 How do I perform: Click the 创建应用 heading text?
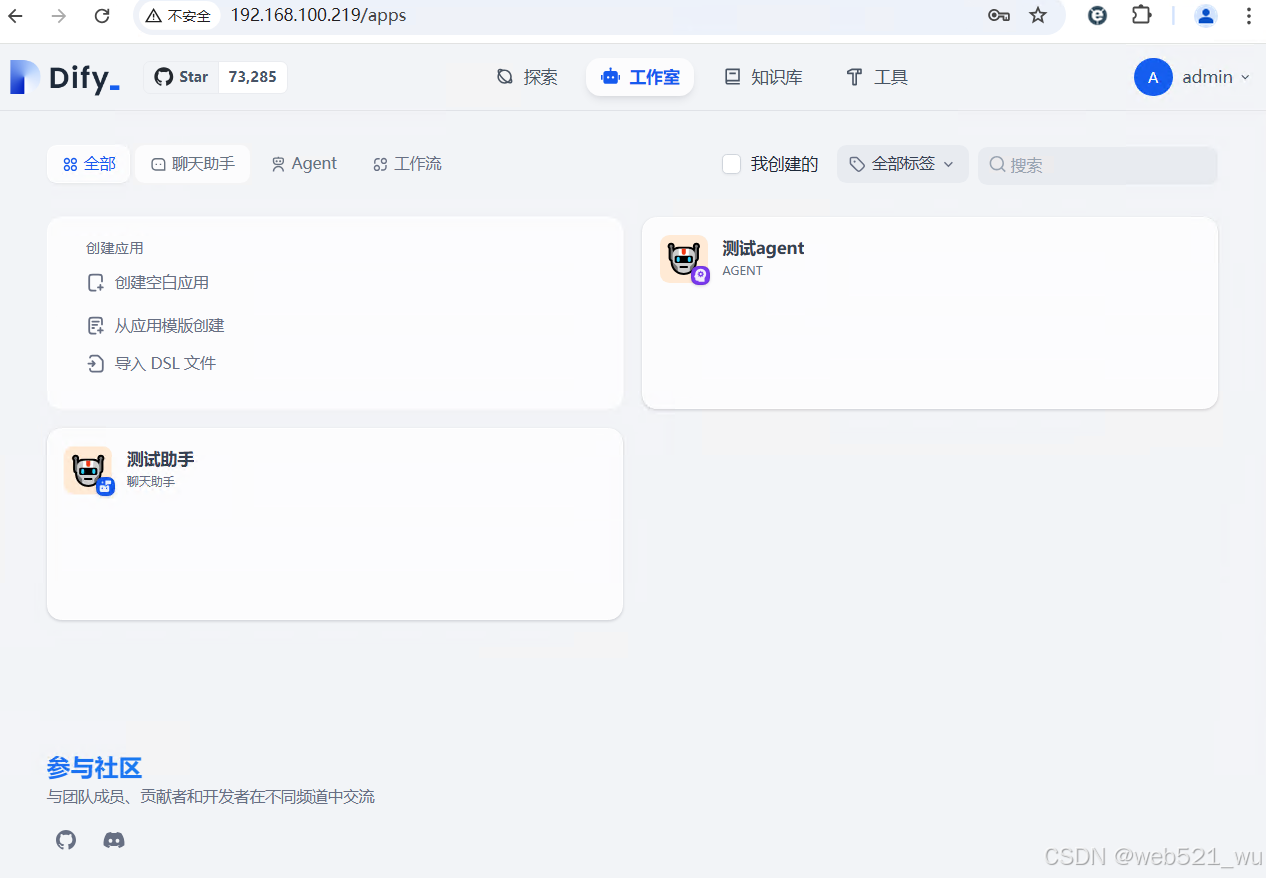(x=115, y=248)
